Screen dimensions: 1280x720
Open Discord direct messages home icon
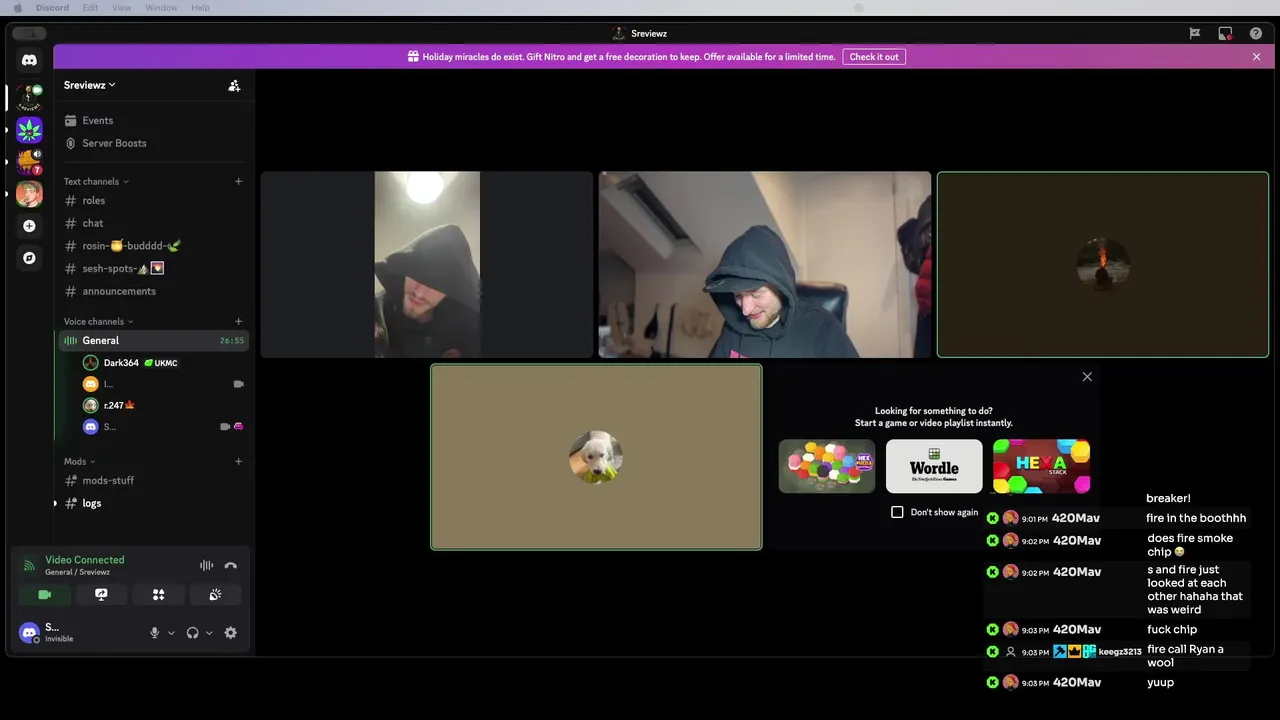point(29,60)
